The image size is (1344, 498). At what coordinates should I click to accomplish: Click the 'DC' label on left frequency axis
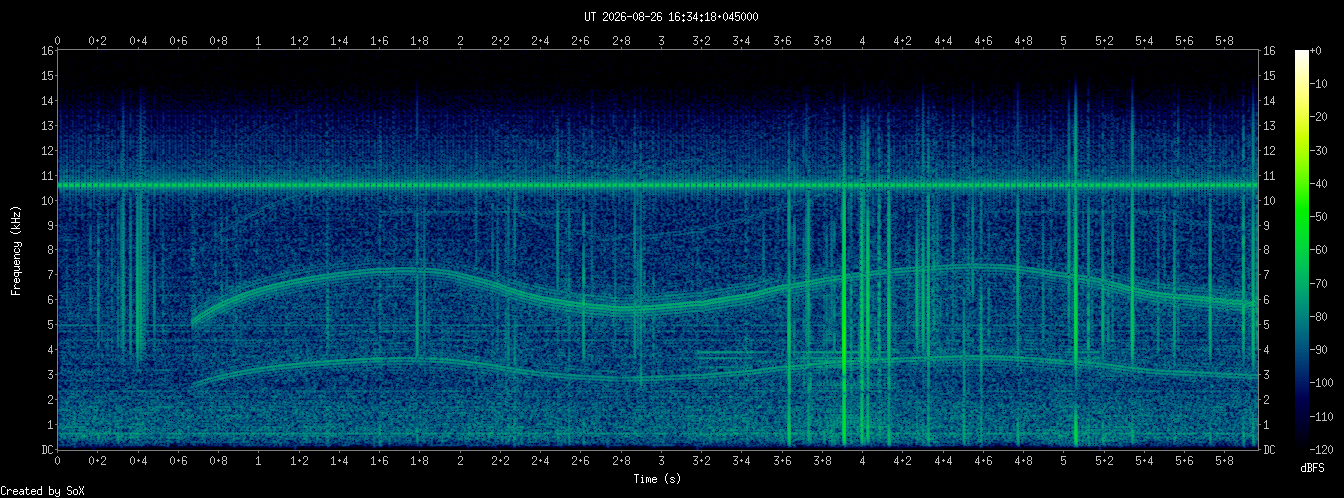[47, 450]
